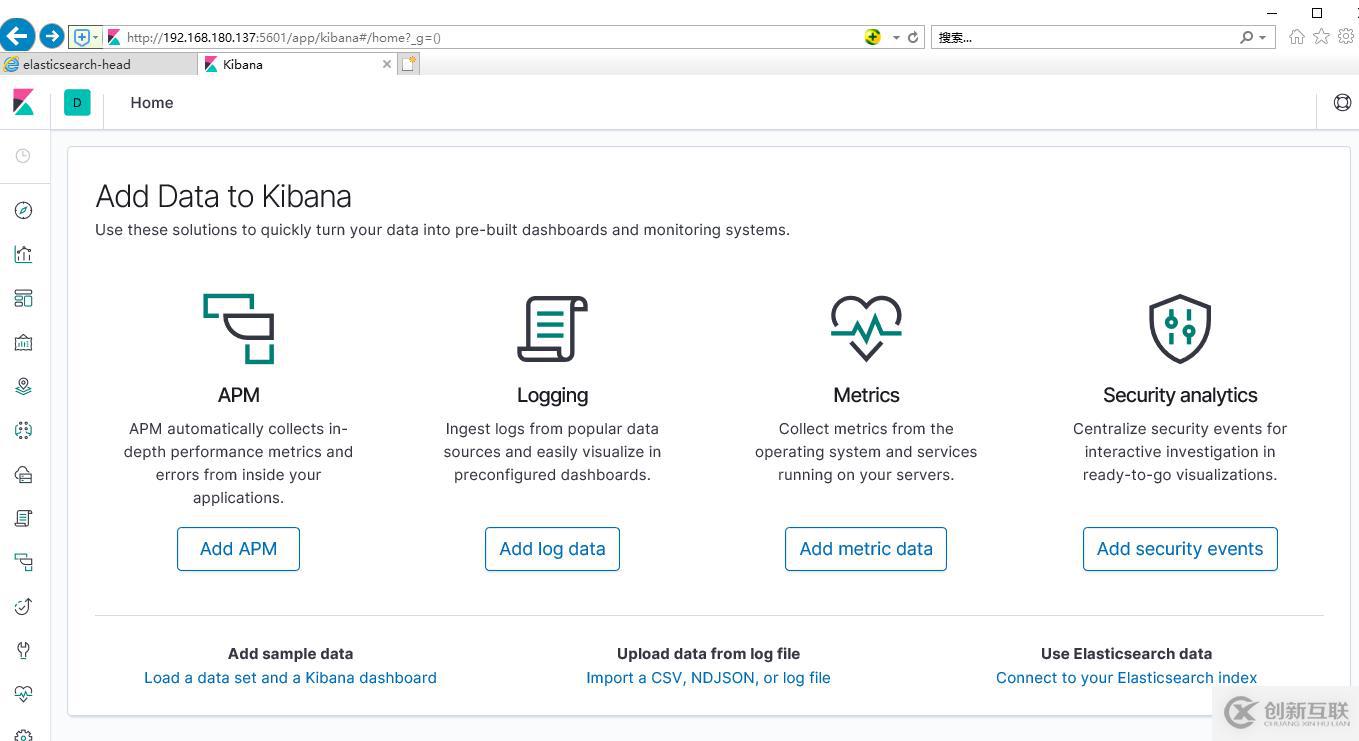Click the Add Data to Kibana heading

223,196
